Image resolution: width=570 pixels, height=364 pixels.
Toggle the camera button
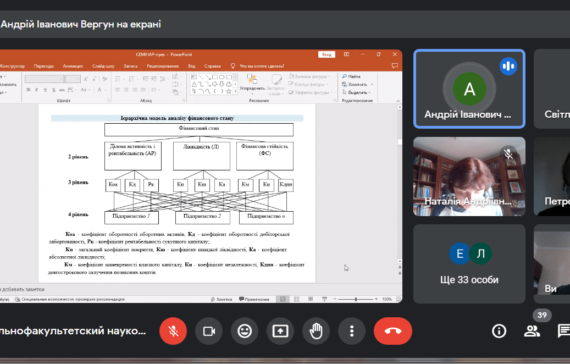tap(209, 331)
